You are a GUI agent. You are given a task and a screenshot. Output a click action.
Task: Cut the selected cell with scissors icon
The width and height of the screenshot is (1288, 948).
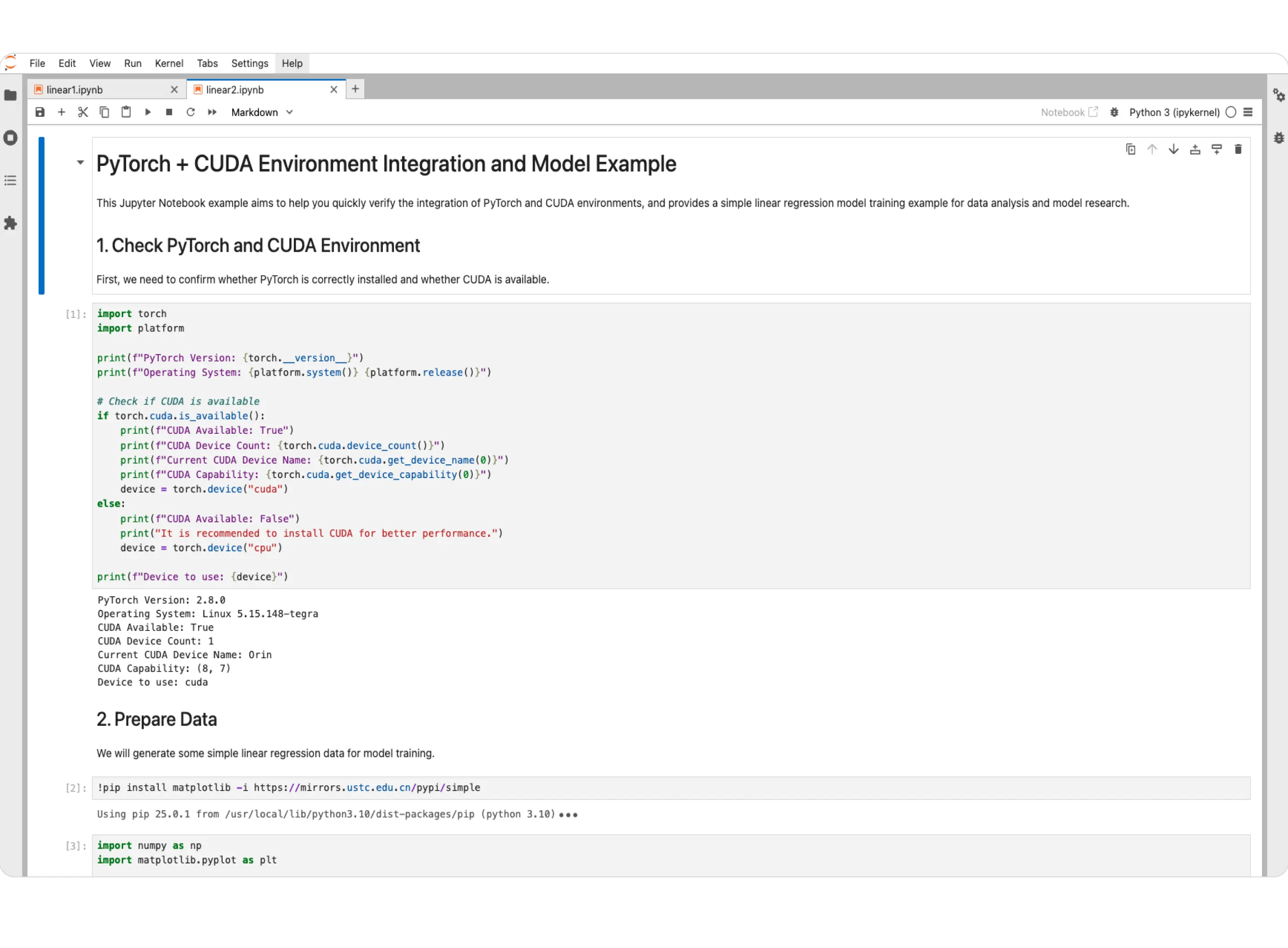pos(83,113)
